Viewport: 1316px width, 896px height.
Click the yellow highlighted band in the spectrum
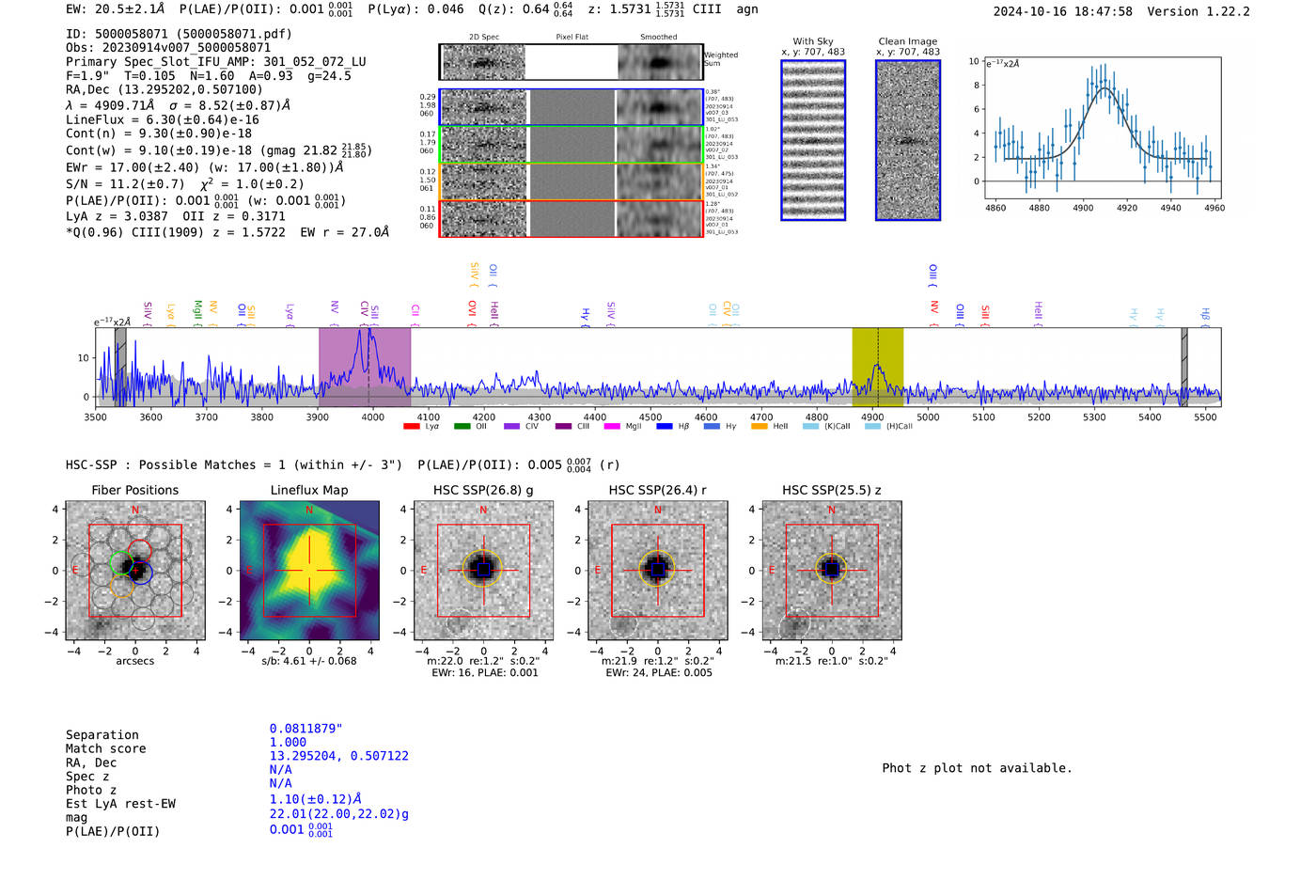877,367
